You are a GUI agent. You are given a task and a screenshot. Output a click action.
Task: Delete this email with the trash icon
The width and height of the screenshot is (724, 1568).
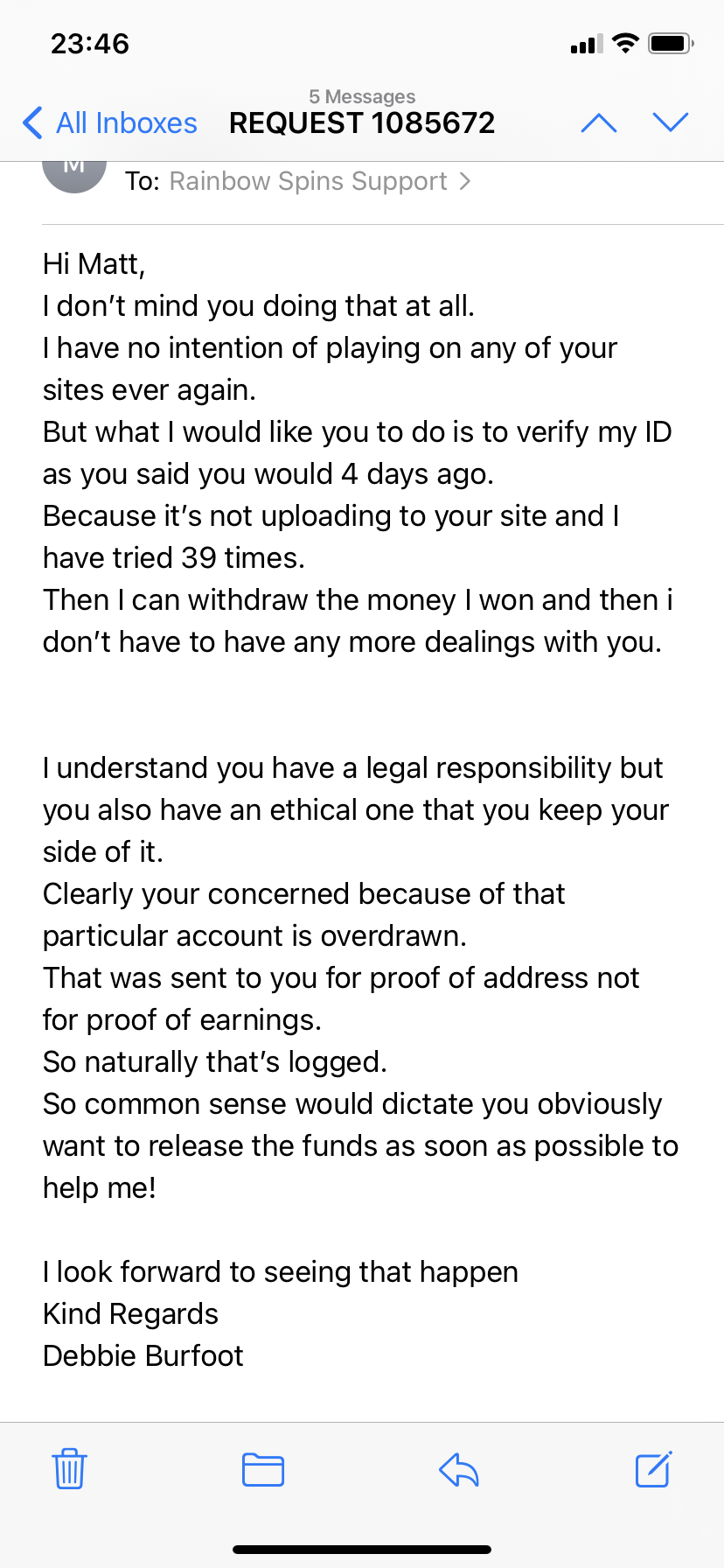(x=69, y=1469)
